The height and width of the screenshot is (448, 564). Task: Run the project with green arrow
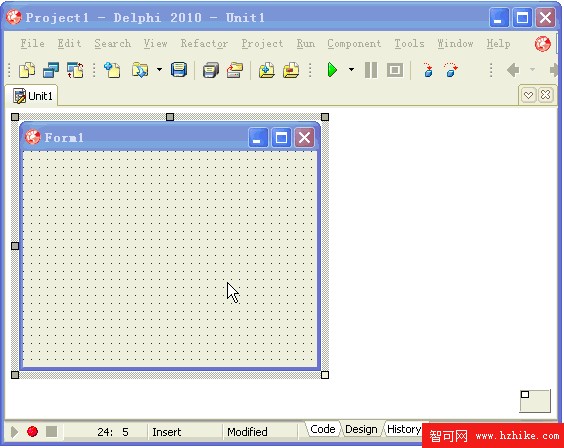(332, 70)
